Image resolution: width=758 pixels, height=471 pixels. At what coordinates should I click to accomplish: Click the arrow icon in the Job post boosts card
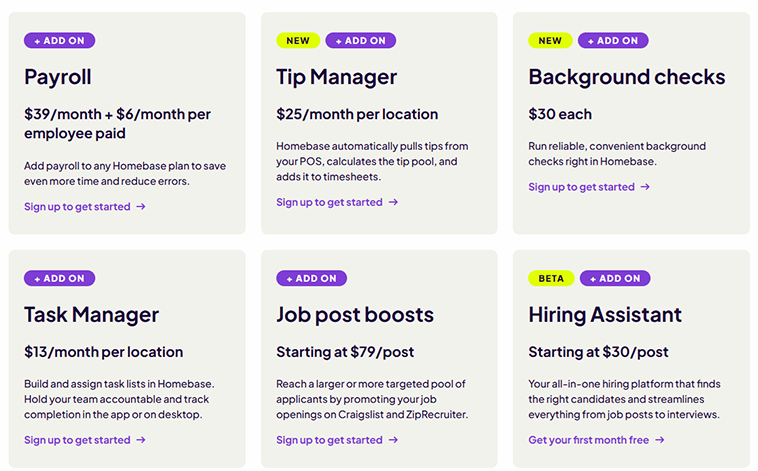pos(393,440)
